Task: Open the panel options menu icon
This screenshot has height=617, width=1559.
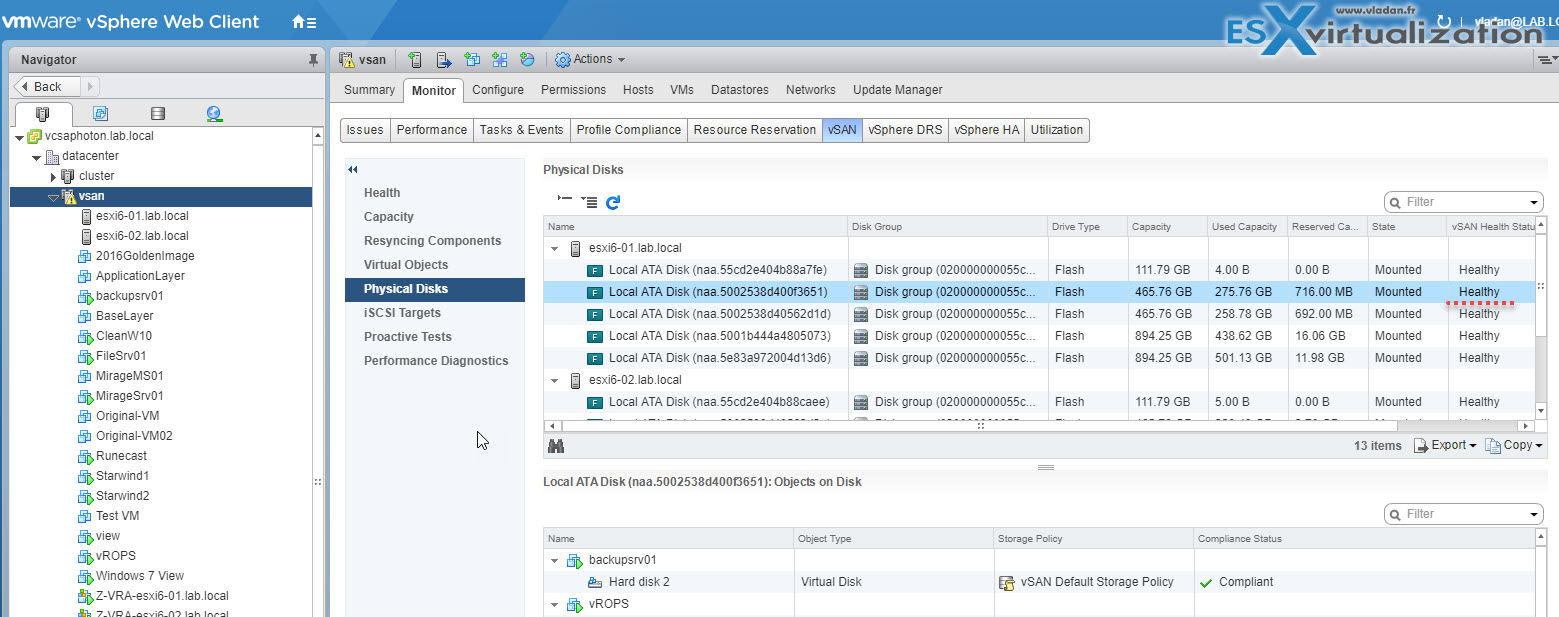Action: click(1548, 60)
